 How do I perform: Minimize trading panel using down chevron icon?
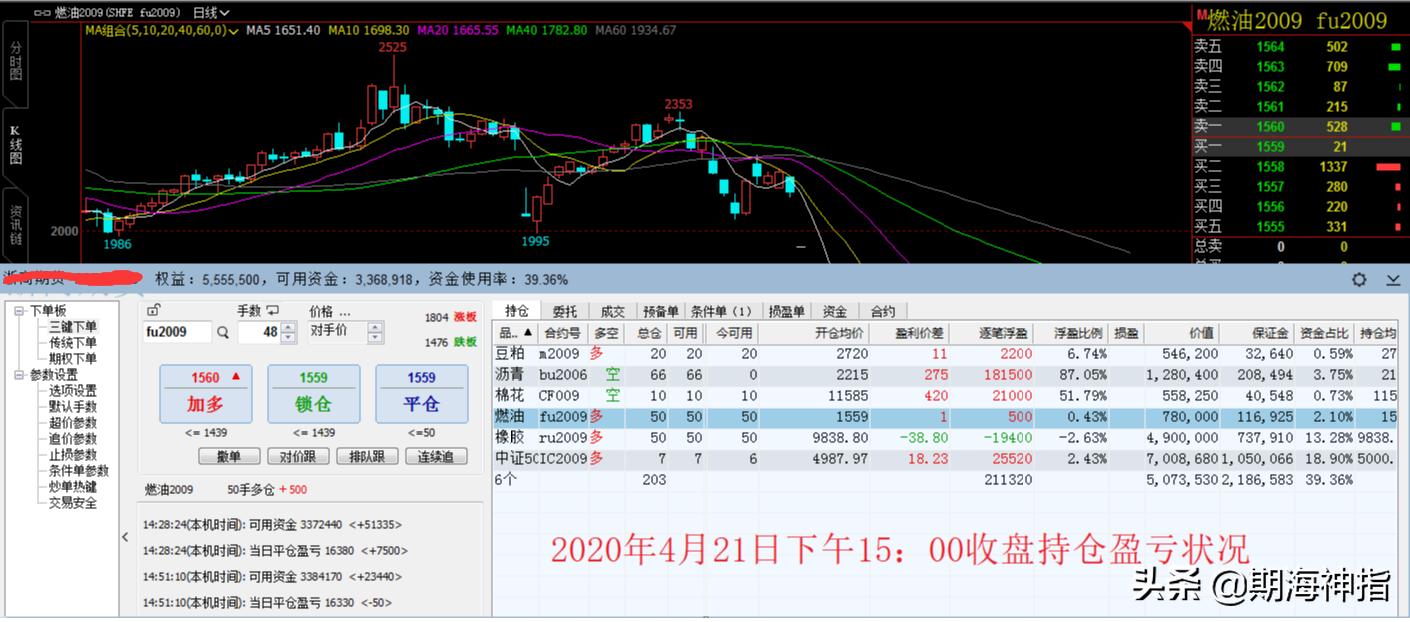[1390, 281]
